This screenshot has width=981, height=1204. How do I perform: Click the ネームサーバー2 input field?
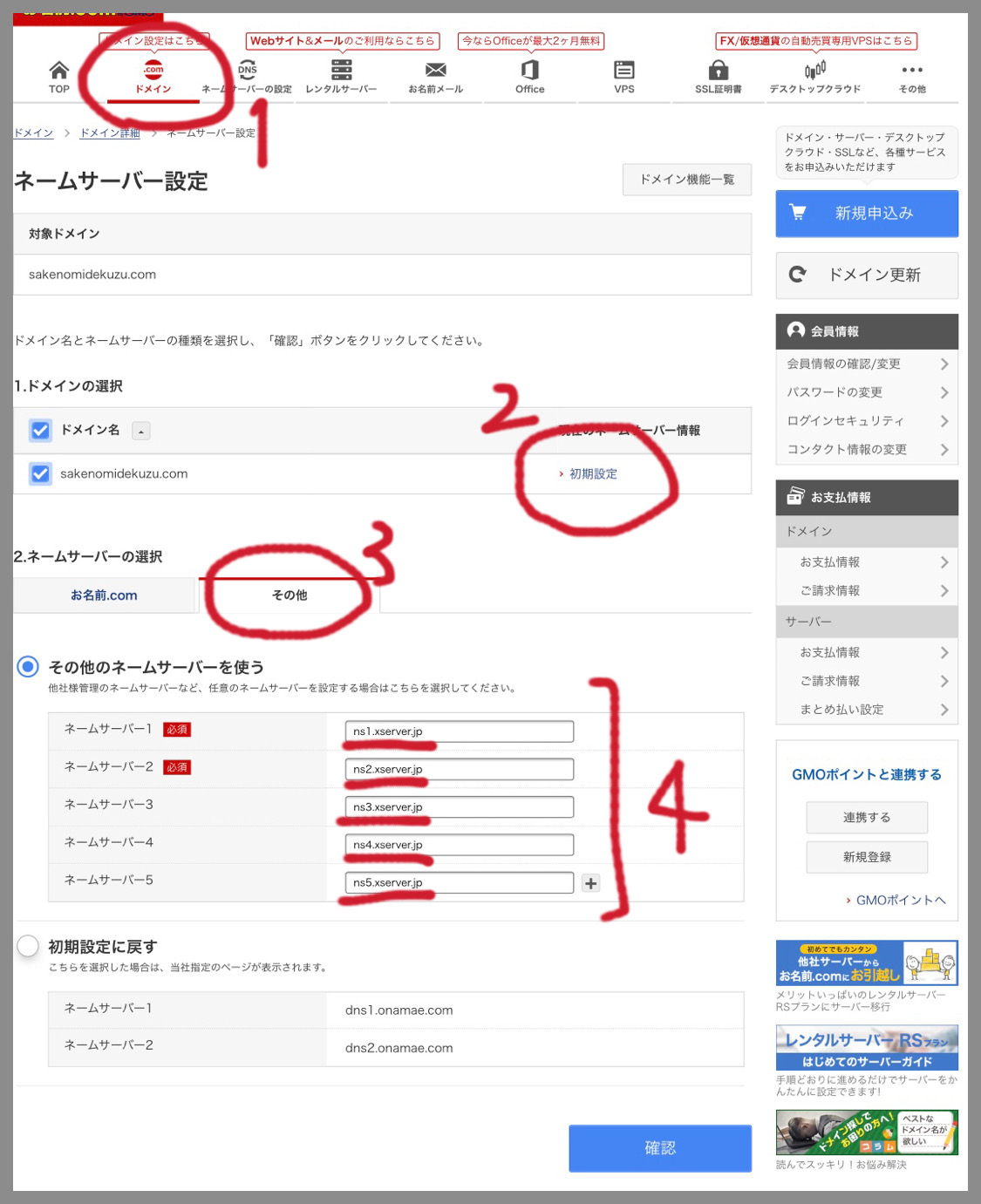[x=460, y=769]
